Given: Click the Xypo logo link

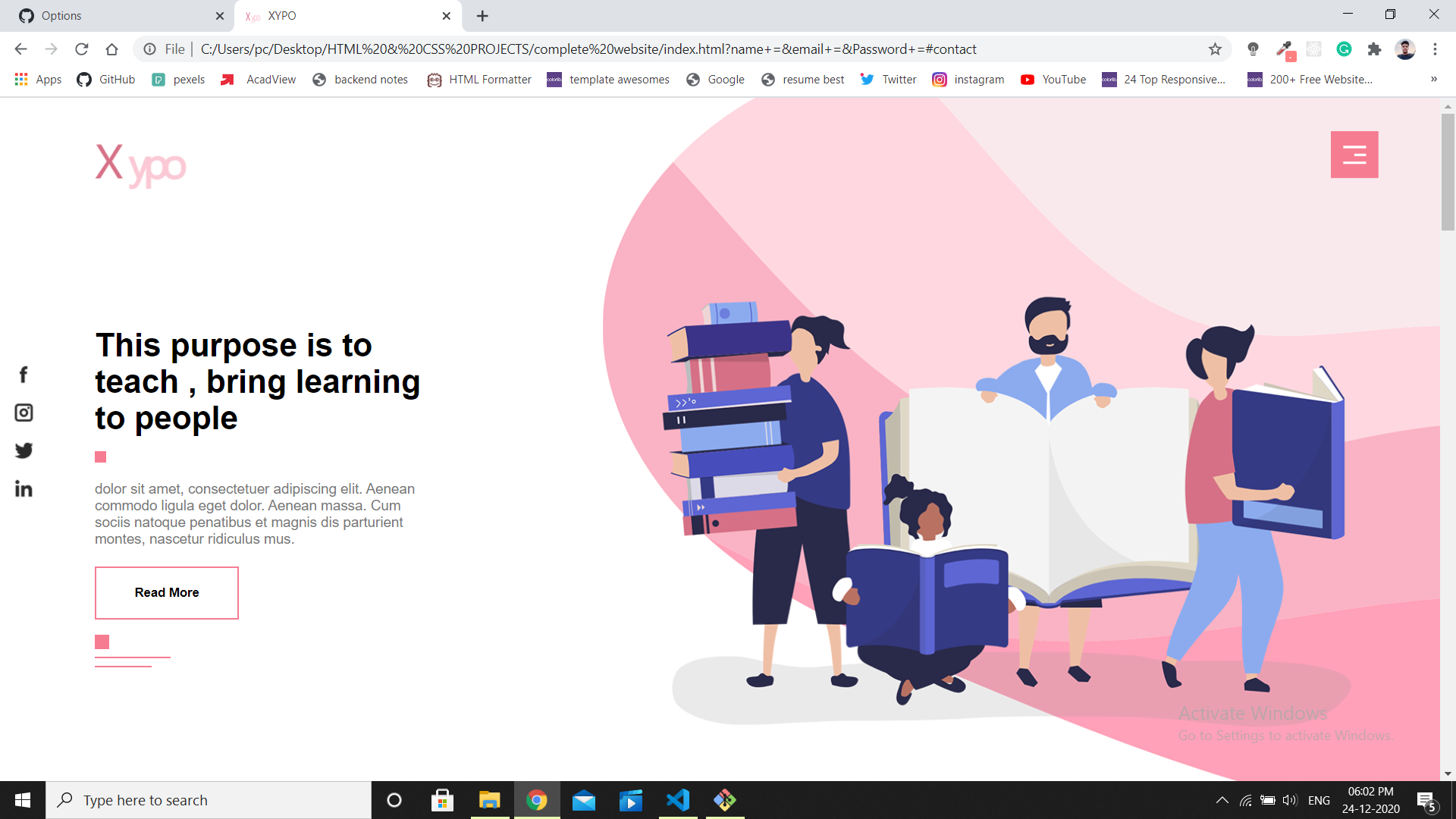Looking at the screenshot, I should [x=140, y=163].
